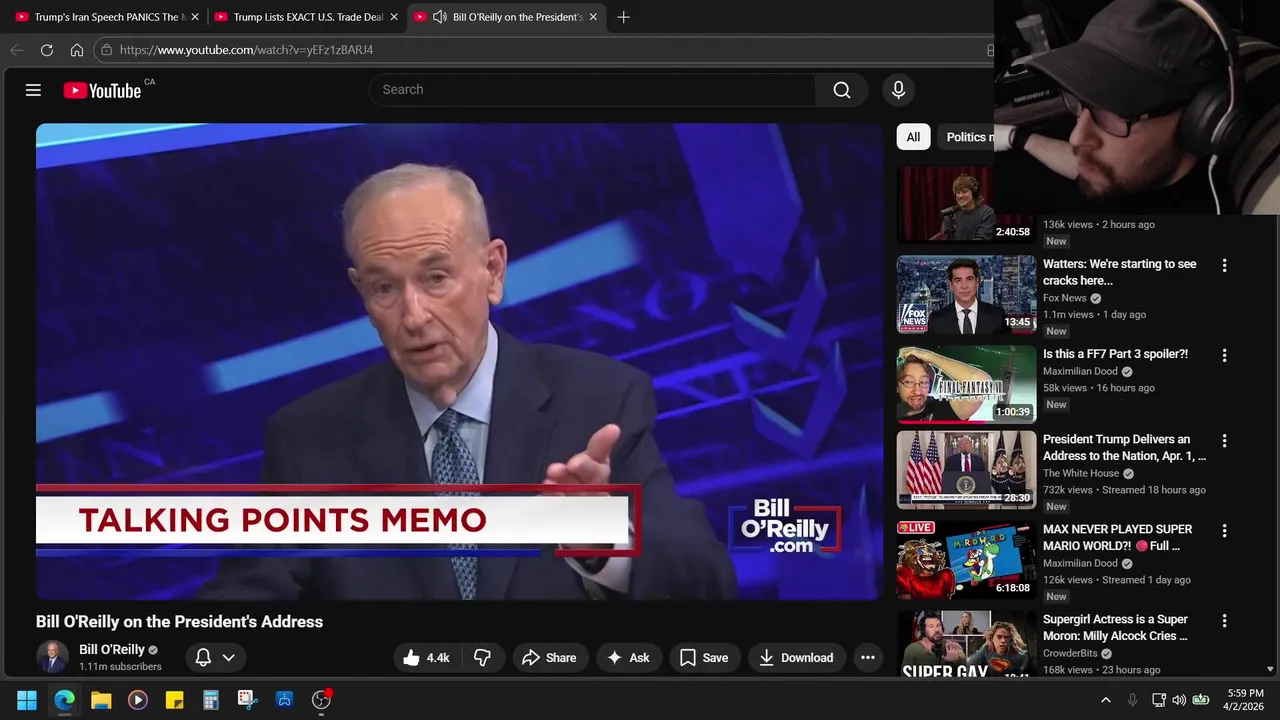The height and width of the screenshot is (720, 1280).
Task: Select the Politics filter chip
Action: pos(966,137)
